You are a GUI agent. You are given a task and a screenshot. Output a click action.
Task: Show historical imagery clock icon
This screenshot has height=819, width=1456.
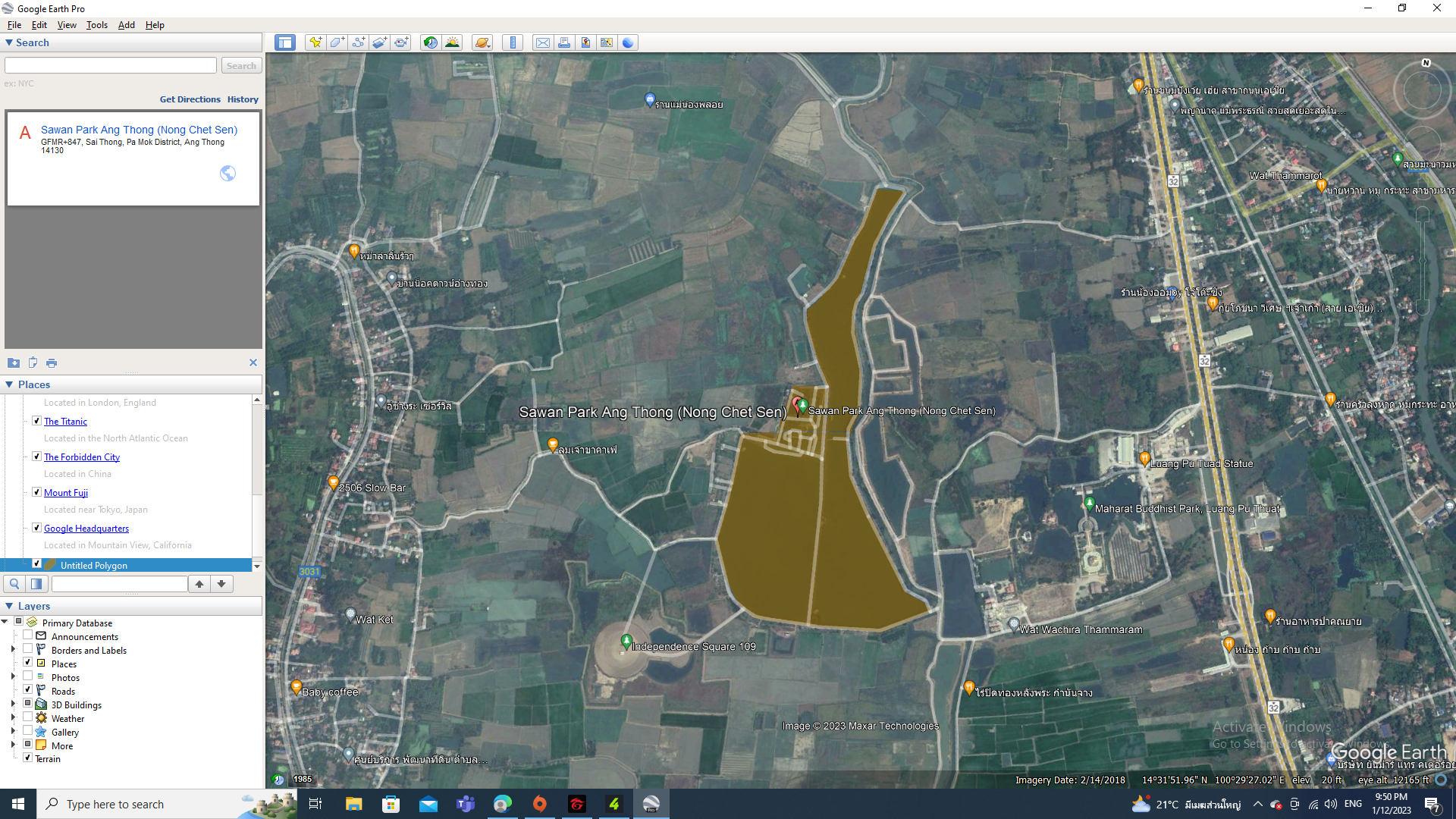pos(430,42)
